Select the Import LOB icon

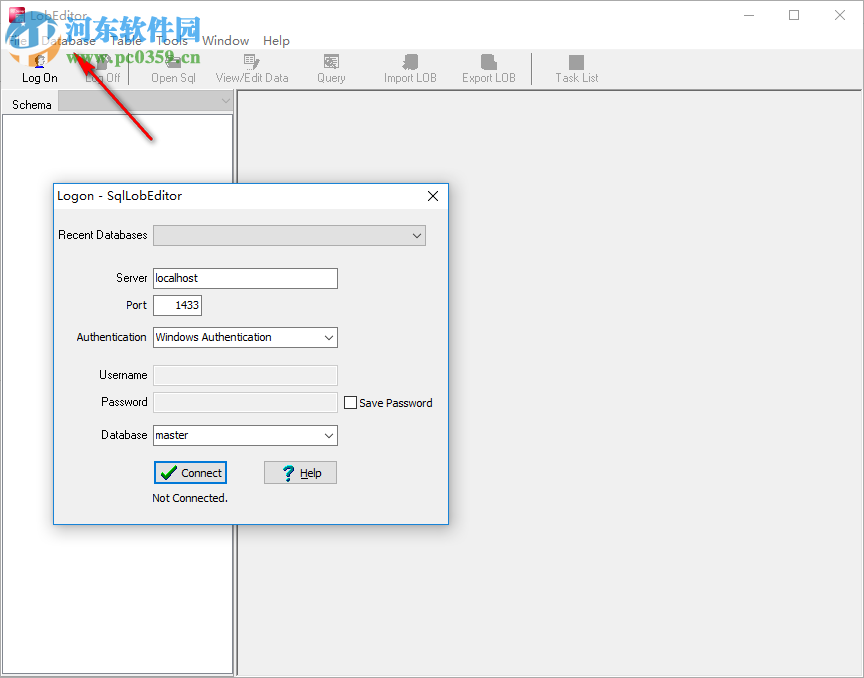410,68
